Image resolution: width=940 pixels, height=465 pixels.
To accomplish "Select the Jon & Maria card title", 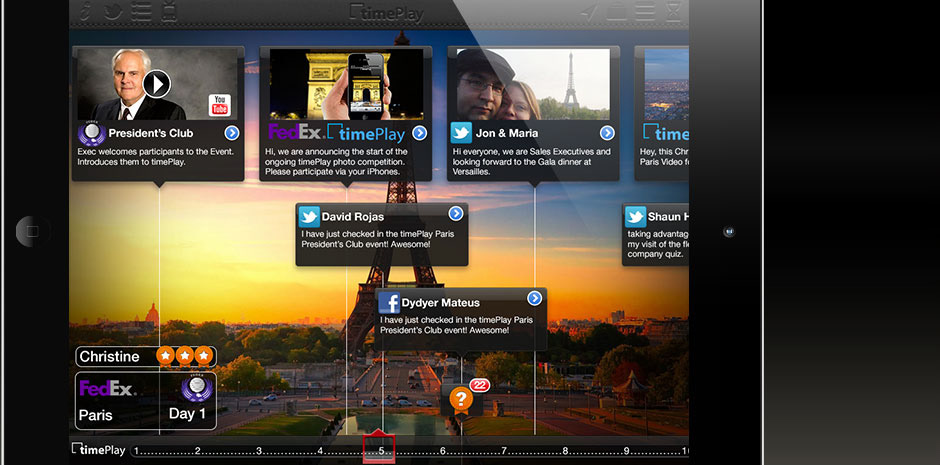I will pyautogui.click(x=507, y=133).
